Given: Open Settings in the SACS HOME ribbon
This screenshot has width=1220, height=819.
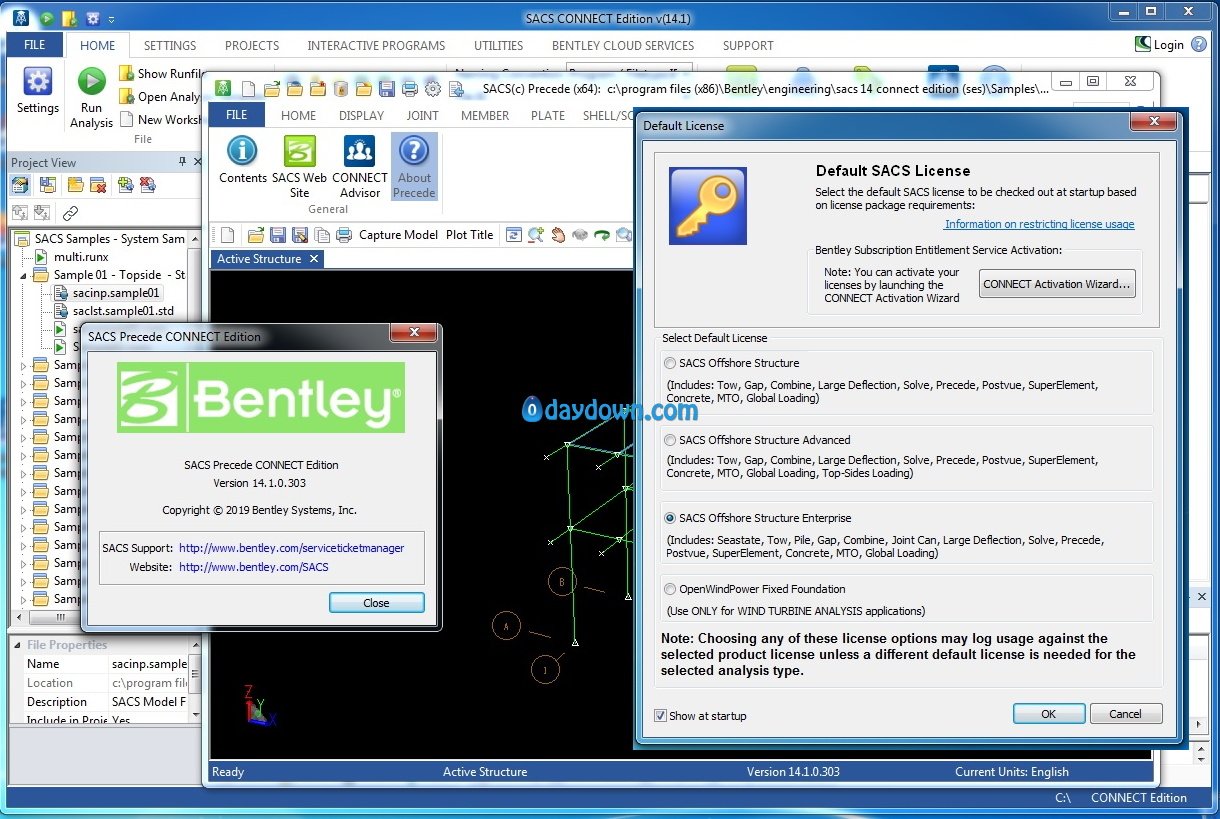Looking at the screenshot, I should tap(37, 91).
